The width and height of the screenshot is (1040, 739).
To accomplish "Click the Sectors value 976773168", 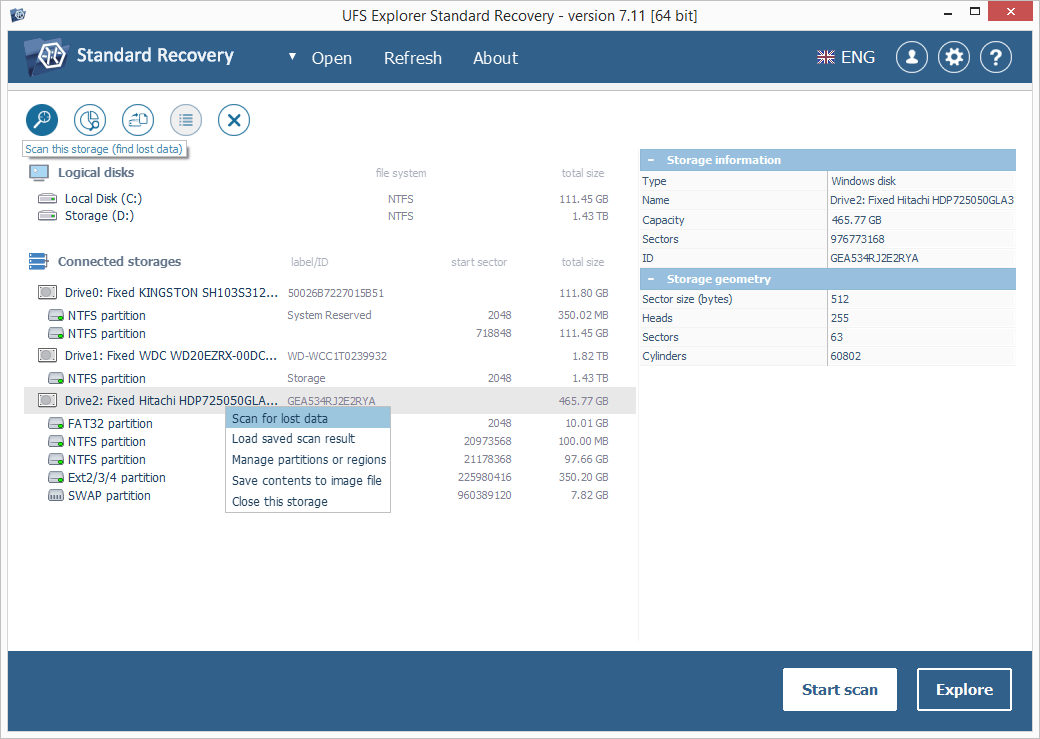I will [x=858, y=239].
